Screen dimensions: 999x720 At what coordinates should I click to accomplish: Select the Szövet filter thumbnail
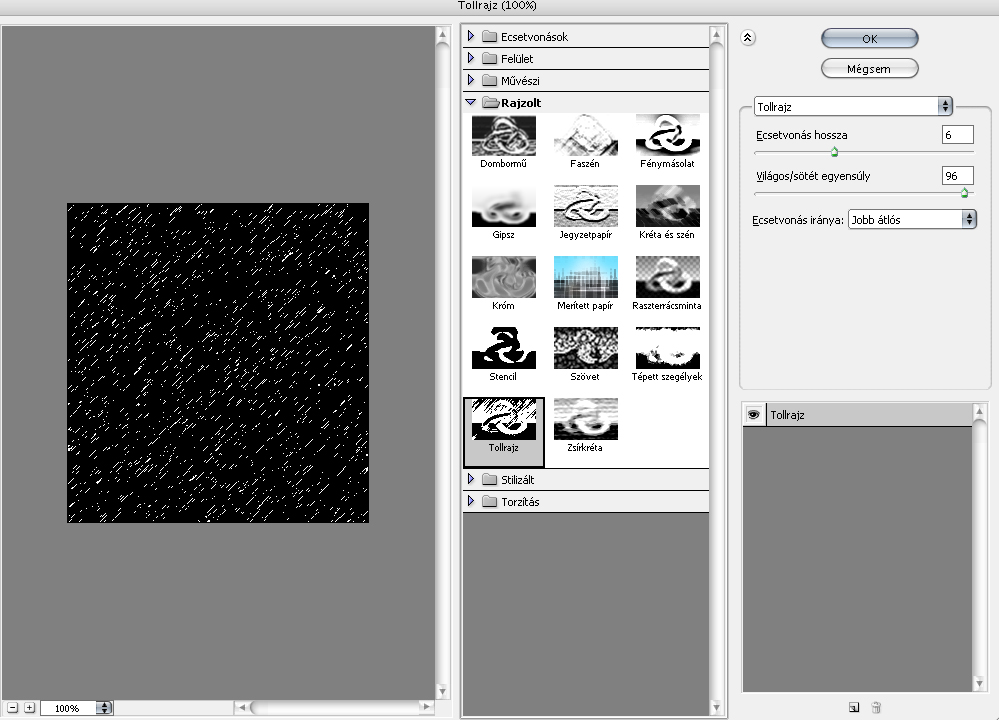(586, 348)
